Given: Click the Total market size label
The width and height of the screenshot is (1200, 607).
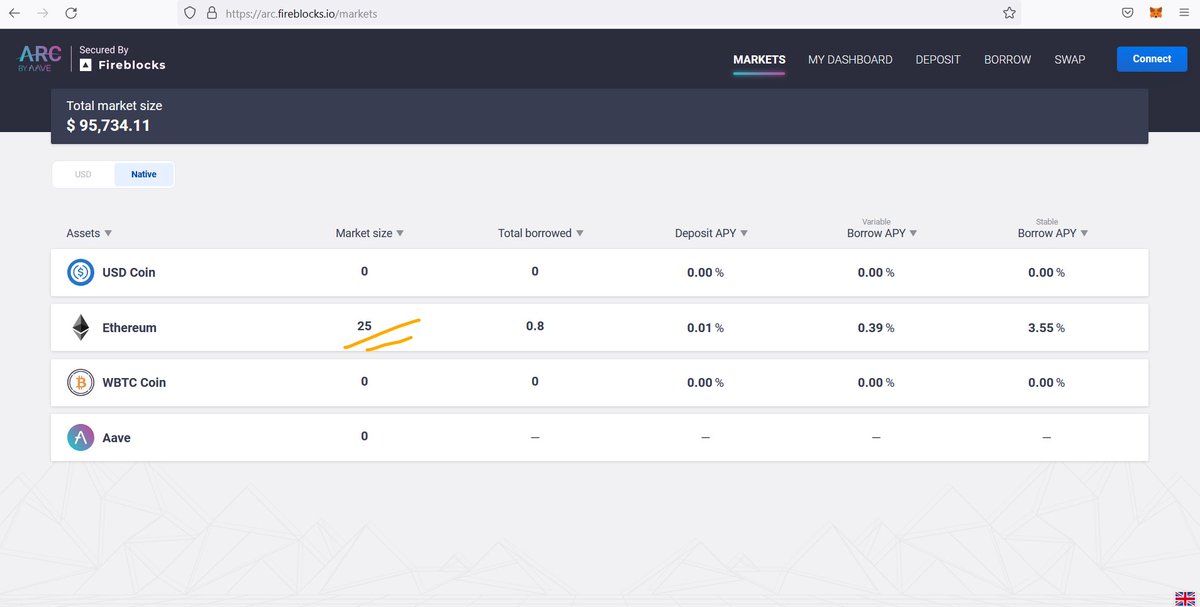Looking at the screenshot, I should (114, 105).
